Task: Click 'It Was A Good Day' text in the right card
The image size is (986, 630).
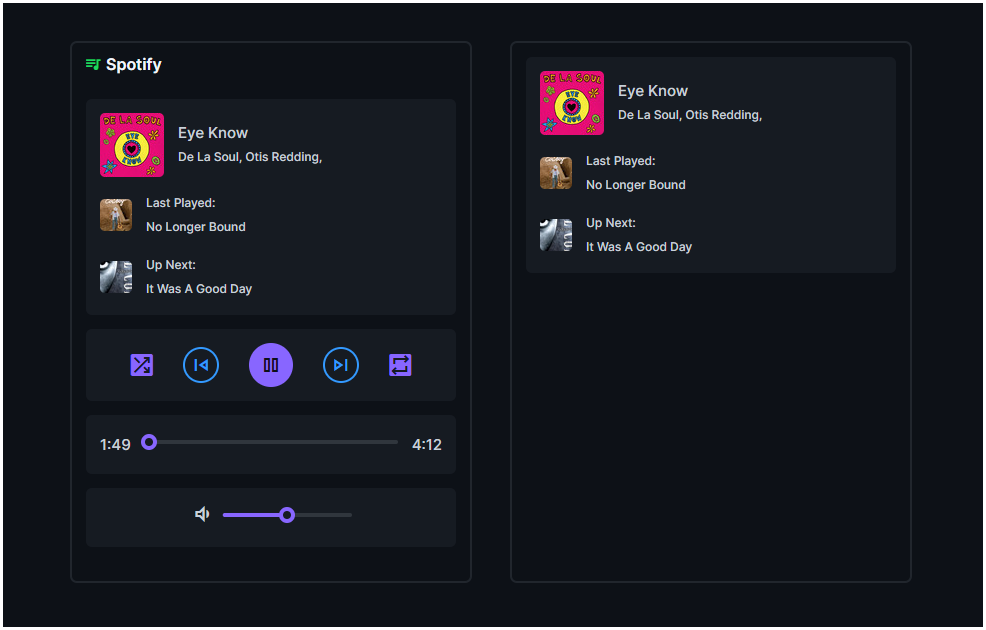Action: click(639, 247)
